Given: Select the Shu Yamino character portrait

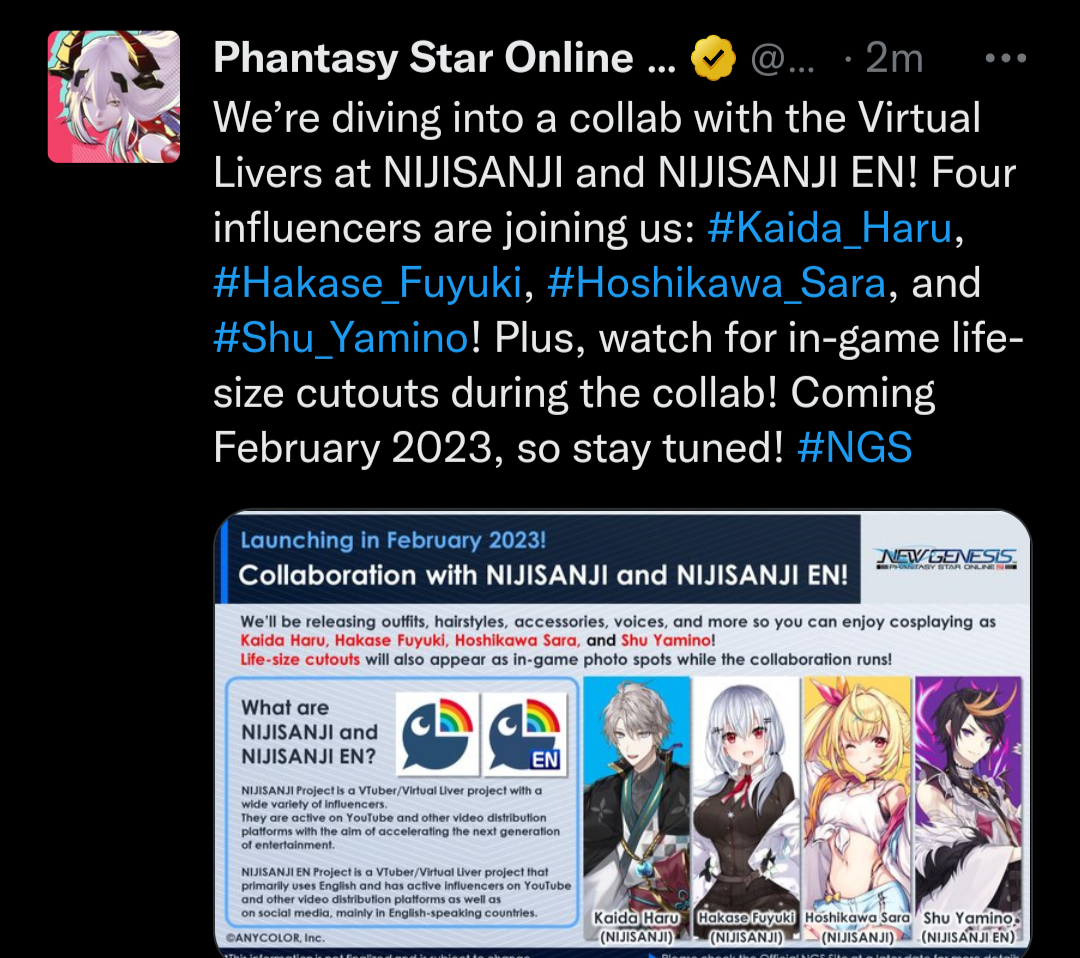Looking at the screenshot, I should click(968, 802).
